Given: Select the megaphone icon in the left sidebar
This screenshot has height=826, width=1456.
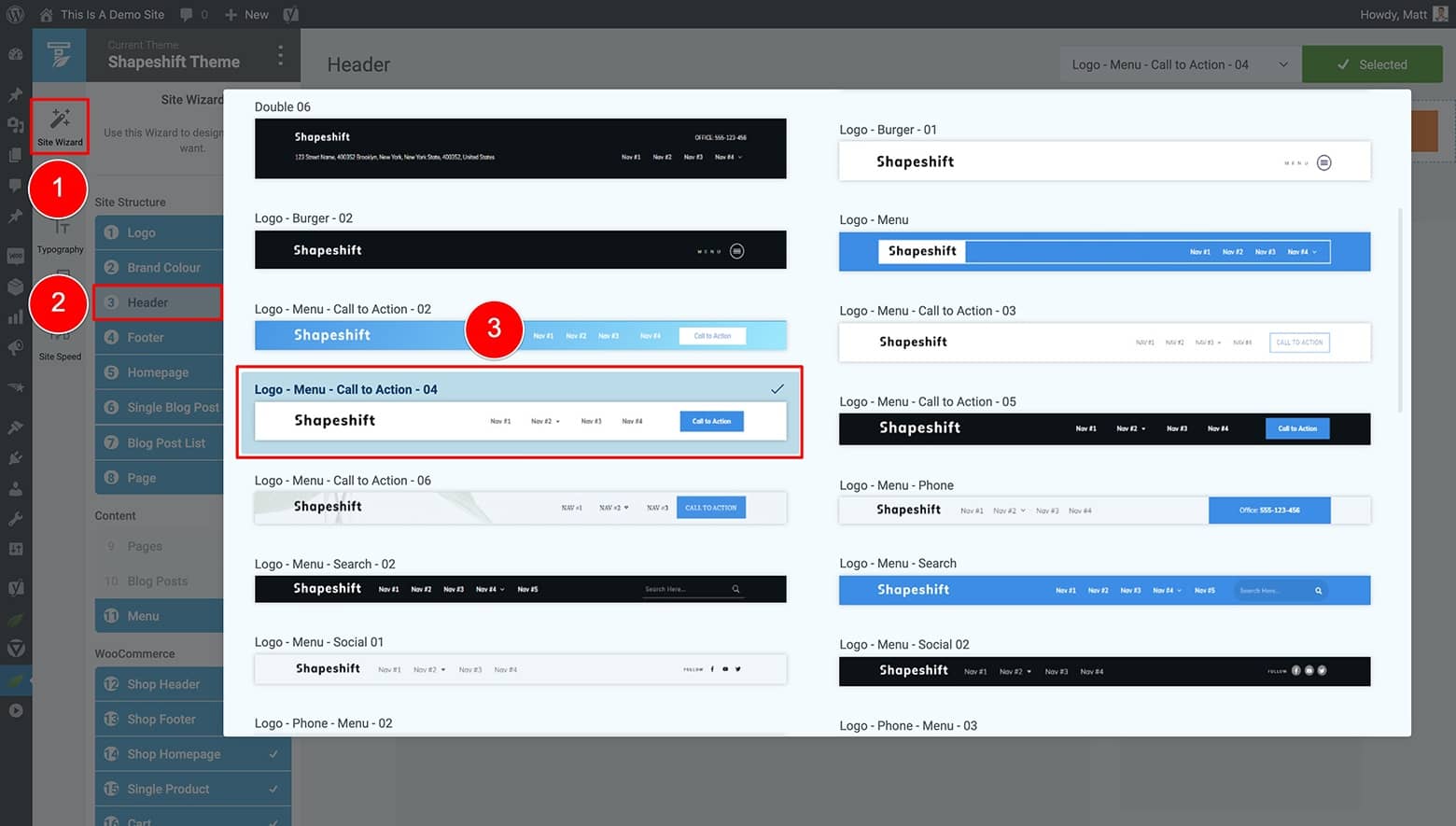Looking at the screenshot, I should click(x=15, y=347).
